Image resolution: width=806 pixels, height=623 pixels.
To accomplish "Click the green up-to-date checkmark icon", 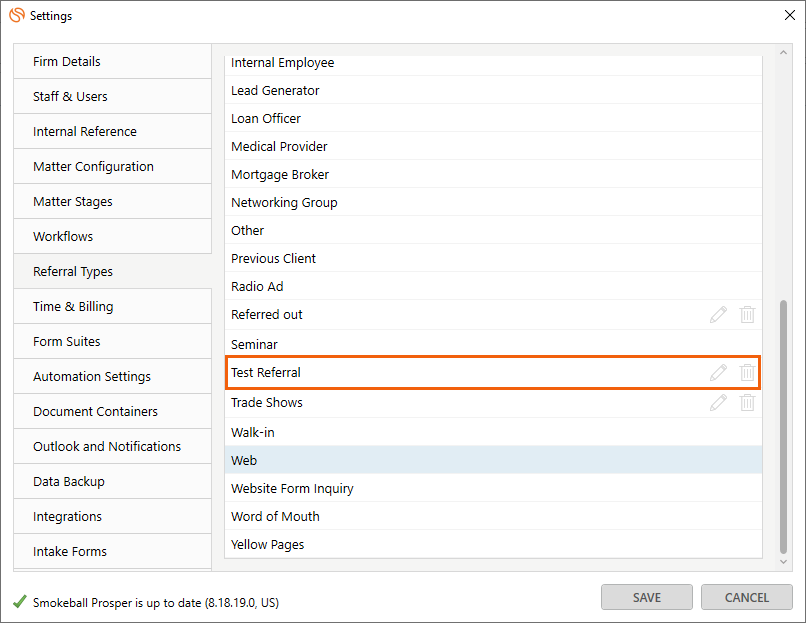I will pyautogui.click(x=20, y=601).
